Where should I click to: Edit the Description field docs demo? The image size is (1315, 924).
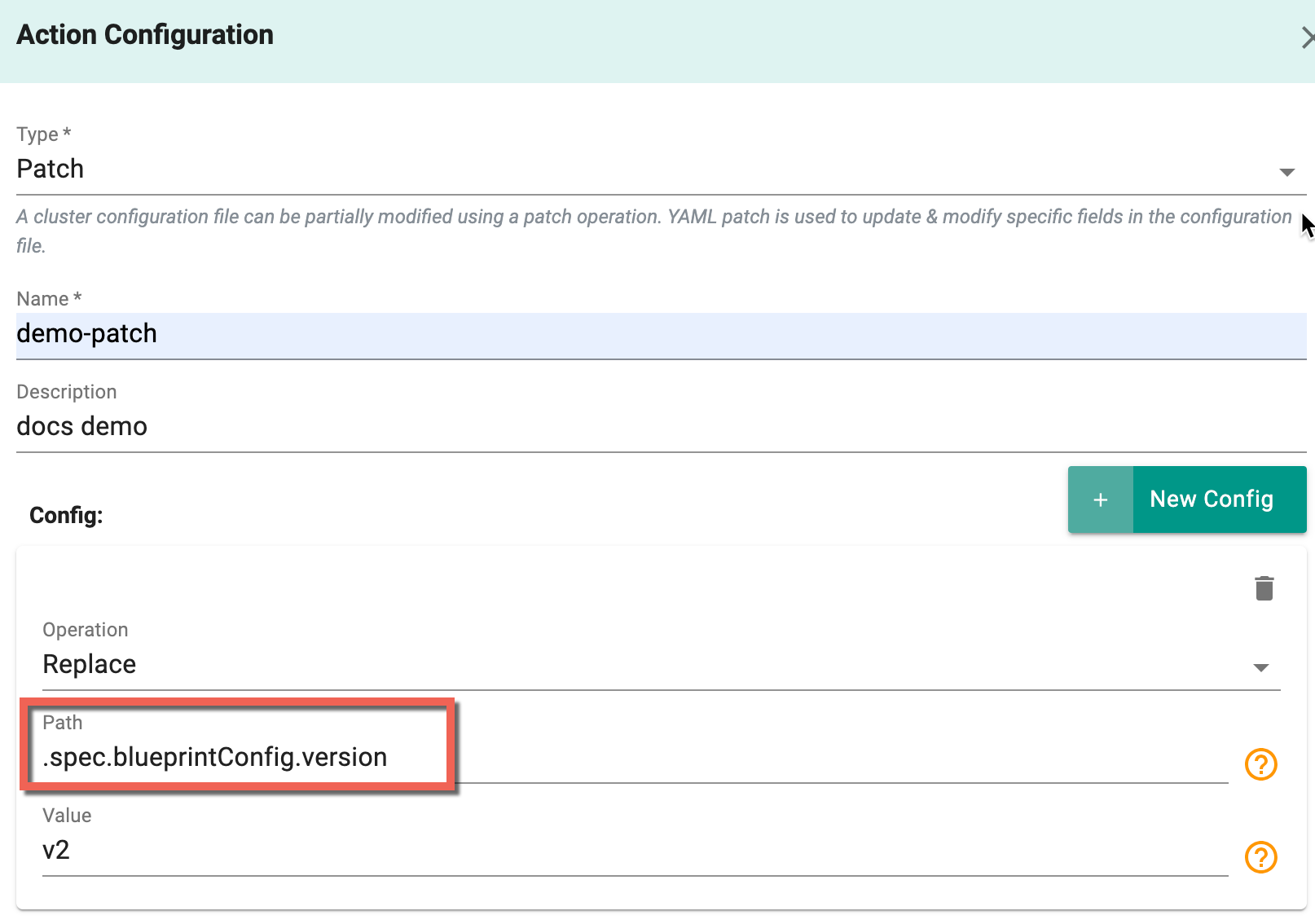661,428
